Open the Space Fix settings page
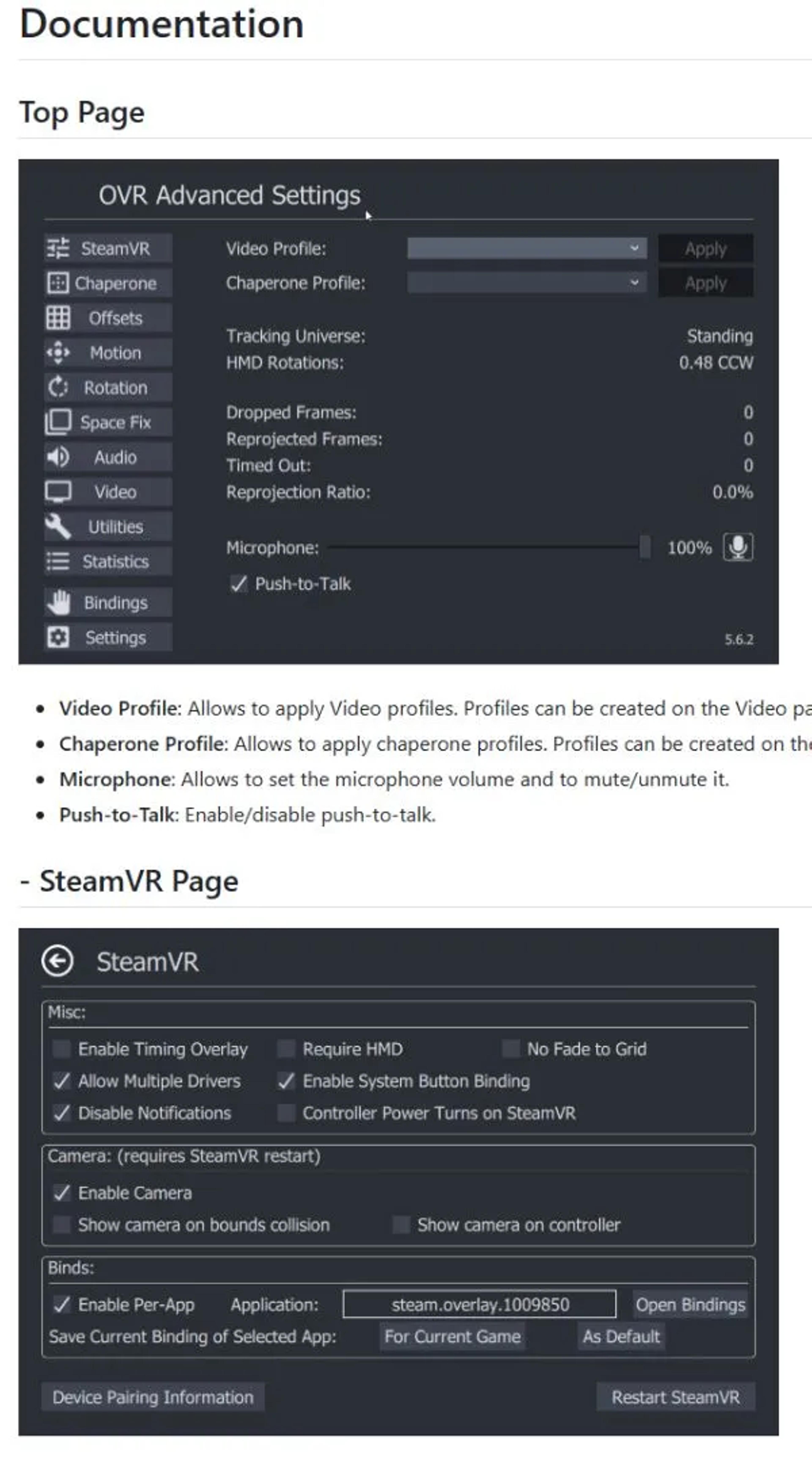Screen dimensions: 812x1462 [x=101, y=422]
